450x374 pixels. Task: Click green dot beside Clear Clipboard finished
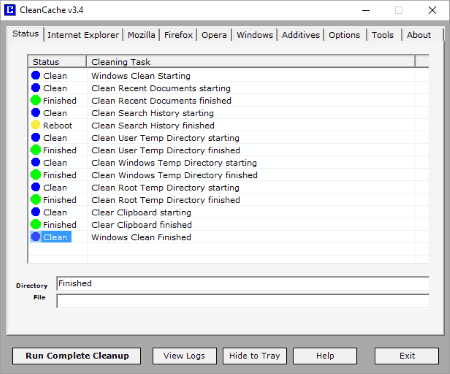click(36, 224)
